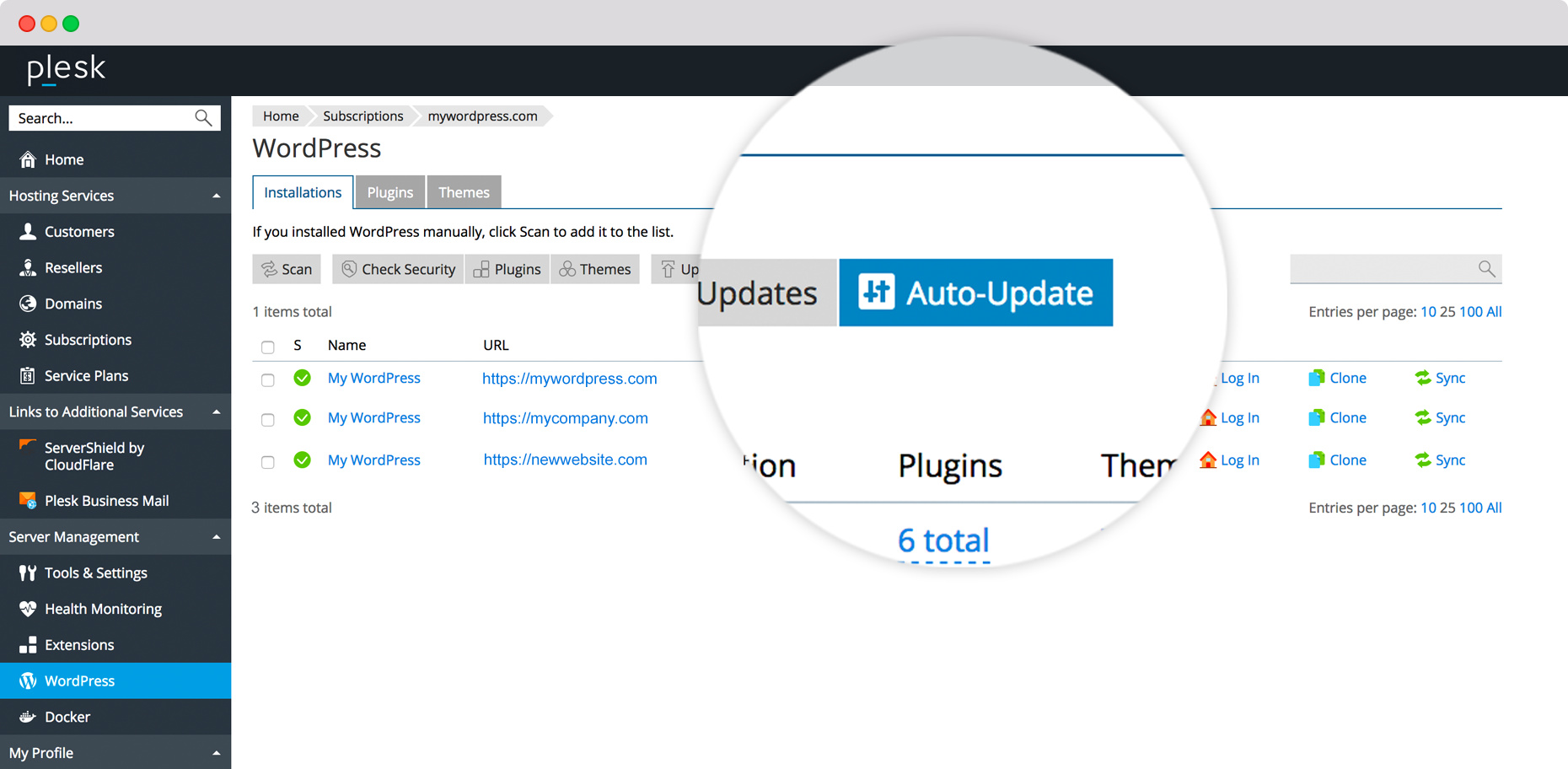Switch to the Themes tab
Screen dimensions: 1568x769
coord(464,192)
